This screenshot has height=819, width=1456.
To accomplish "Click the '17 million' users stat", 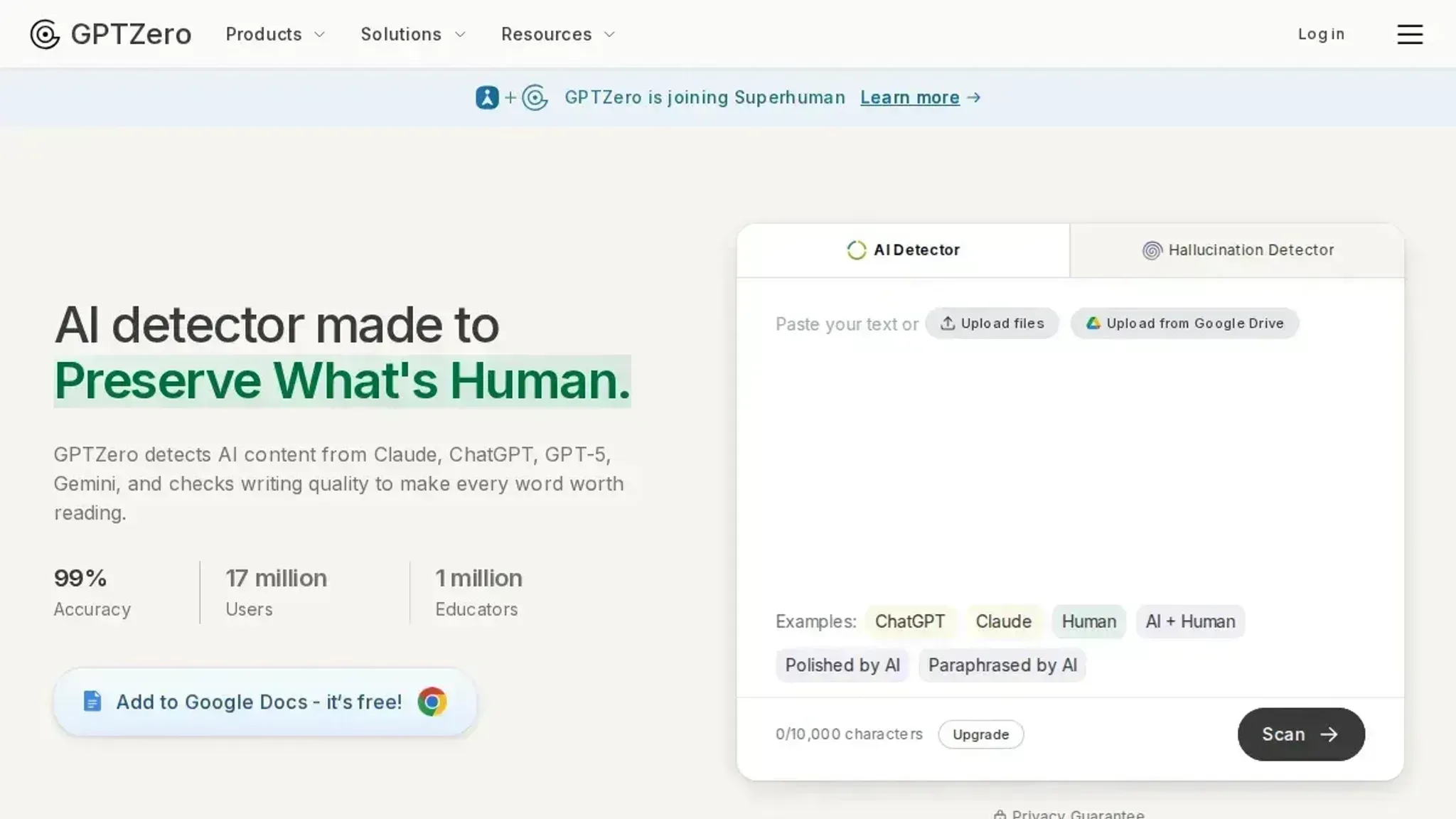I will pyautogui.click(x=276, y=578).
